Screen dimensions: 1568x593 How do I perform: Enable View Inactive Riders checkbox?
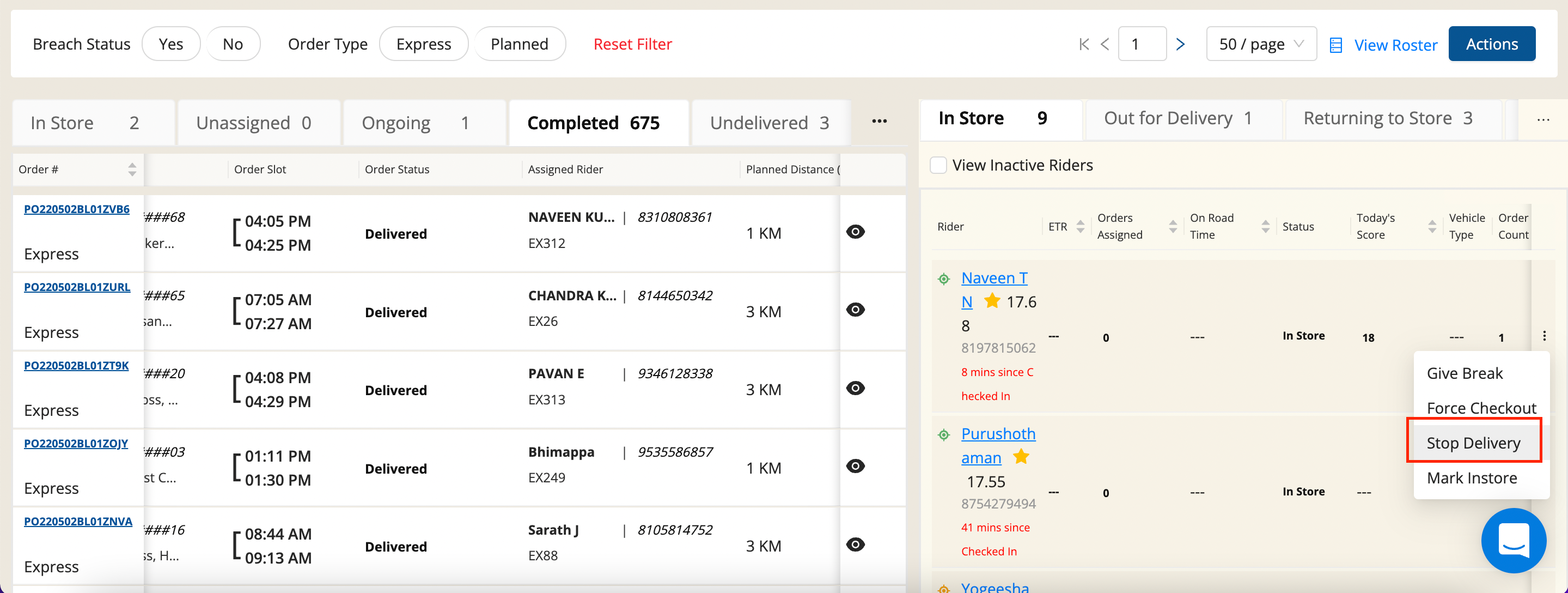pos(938,165)
